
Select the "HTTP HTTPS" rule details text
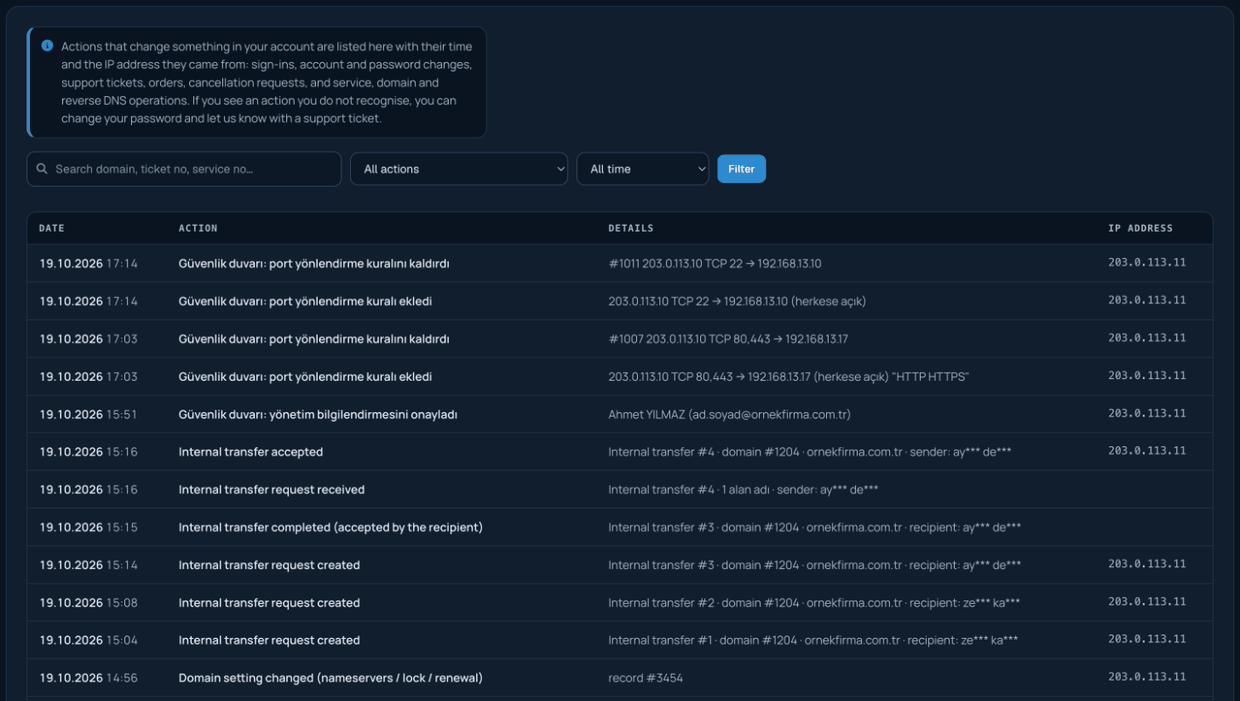click(788, 377)
